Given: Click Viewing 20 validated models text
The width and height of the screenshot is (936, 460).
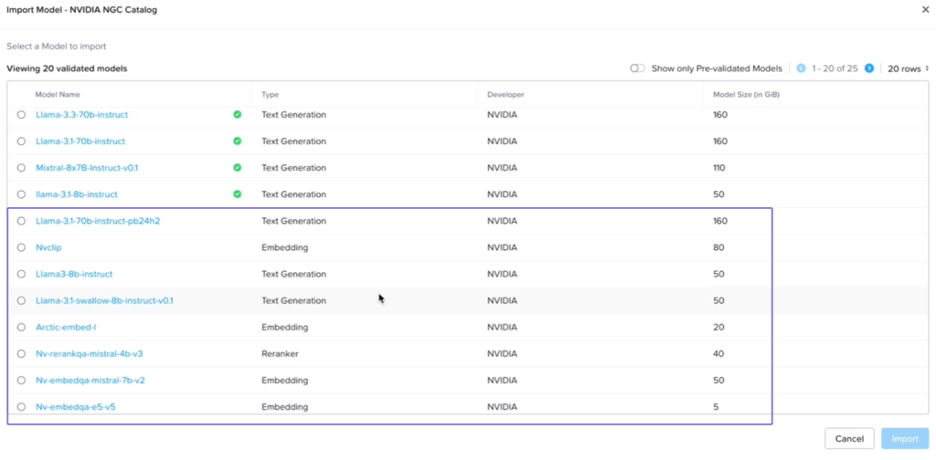Looking at the screenshot, I should tap(67, 69).
